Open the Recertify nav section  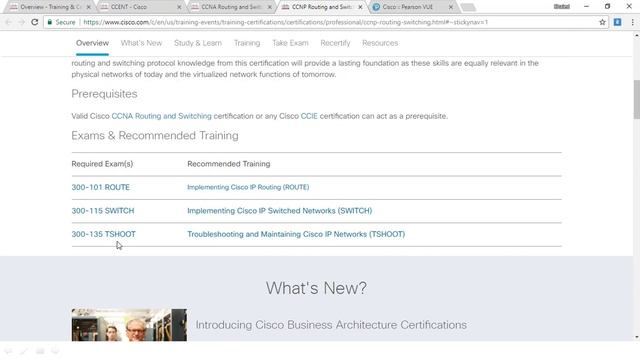(x=335, y=43)
